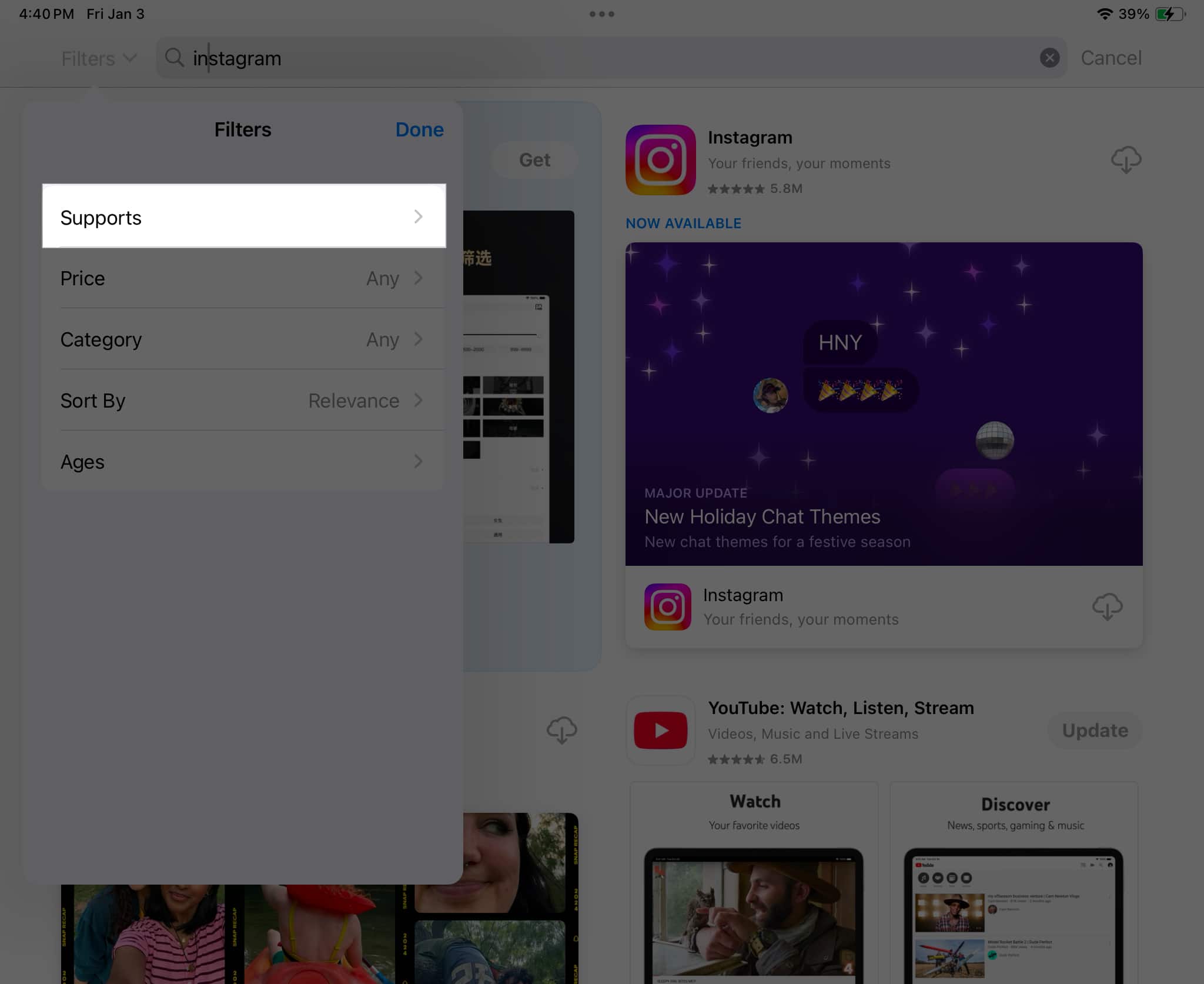
Task: Tap the Instagram app icon at top
Action: coord(661,159)
